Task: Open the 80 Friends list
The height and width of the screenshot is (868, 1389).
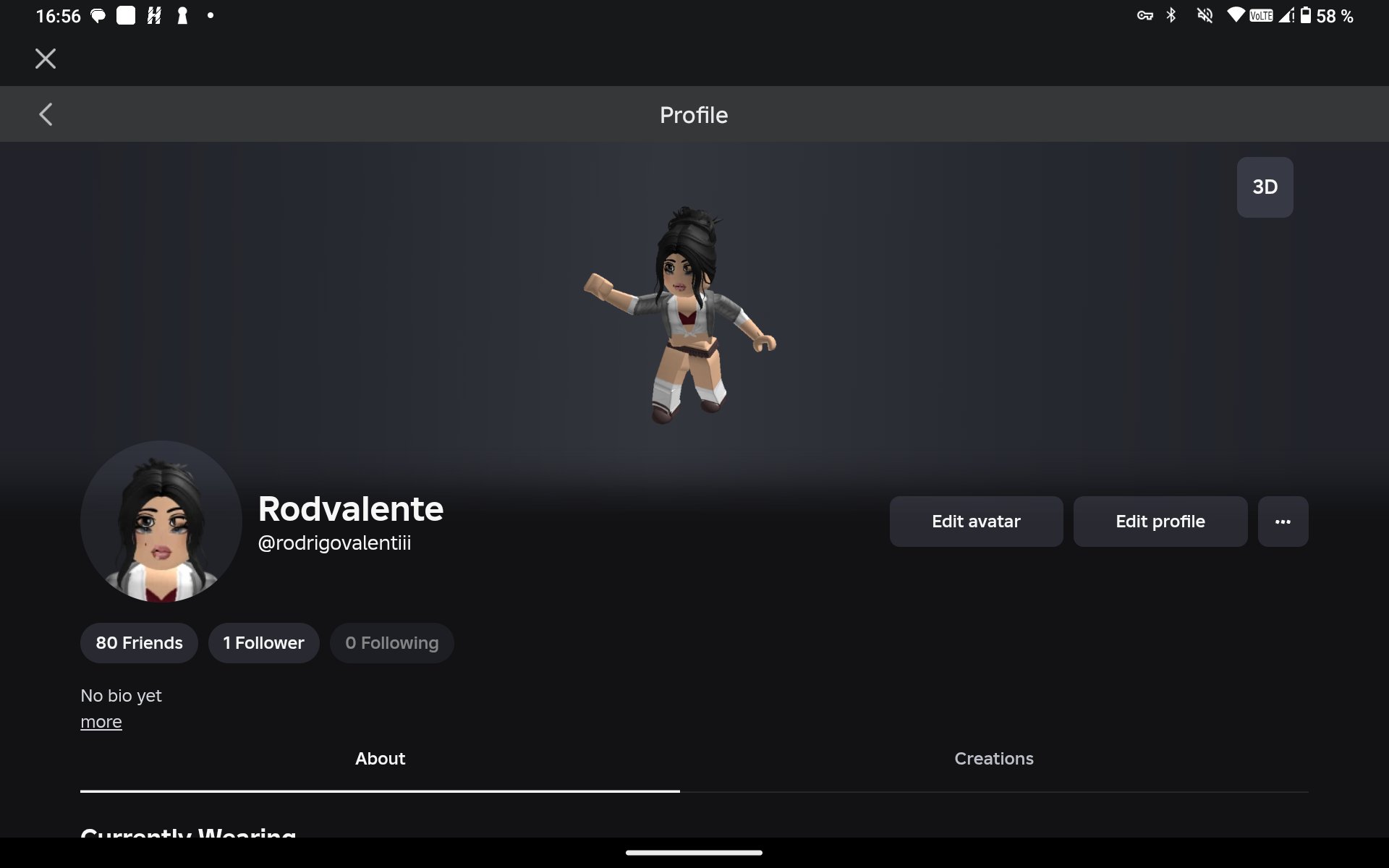Action: pyautogui.click(x=139, y=643)
